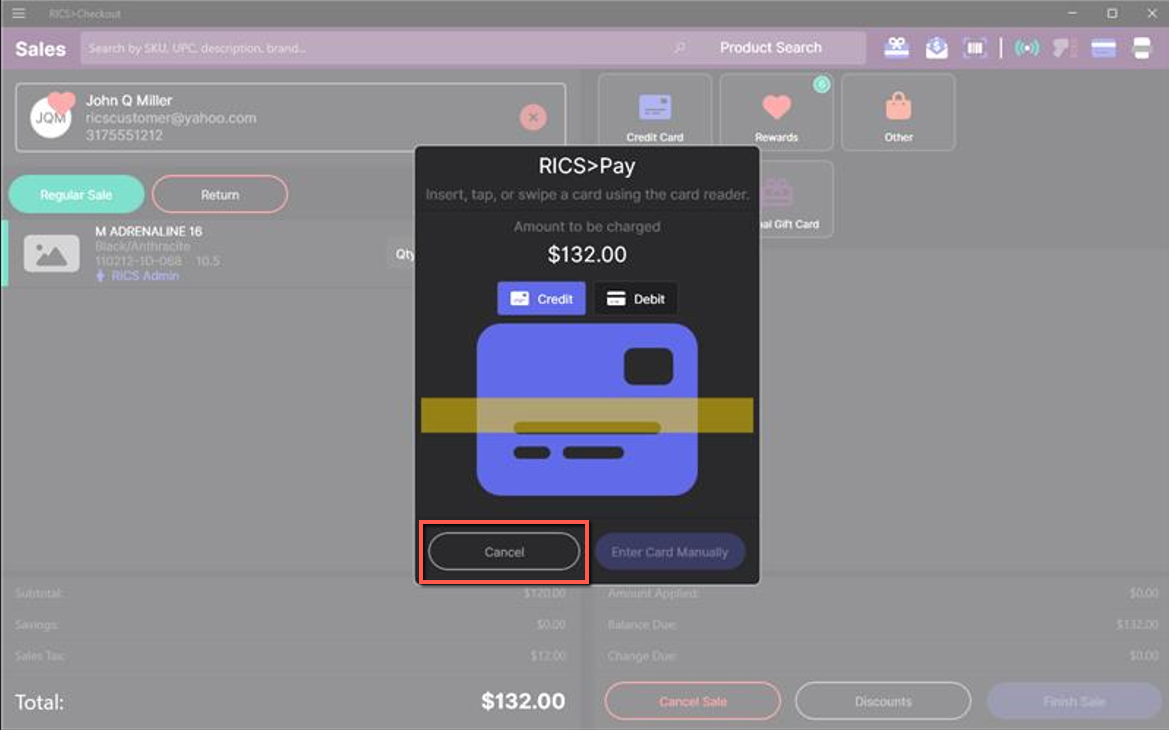Click the barcode scanner icon in the toolbar
Screen dimensions: 1169x730
tap(974, 48)
